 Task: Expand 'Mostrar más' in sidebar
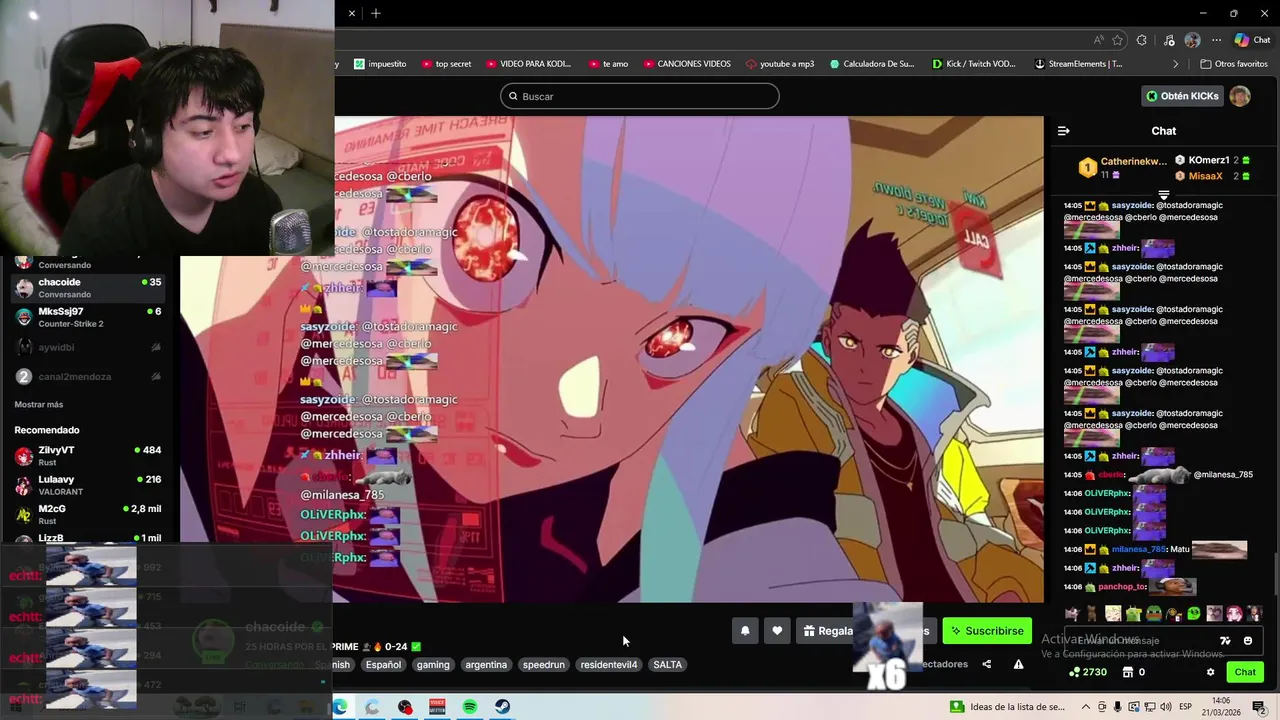(39, 404)
